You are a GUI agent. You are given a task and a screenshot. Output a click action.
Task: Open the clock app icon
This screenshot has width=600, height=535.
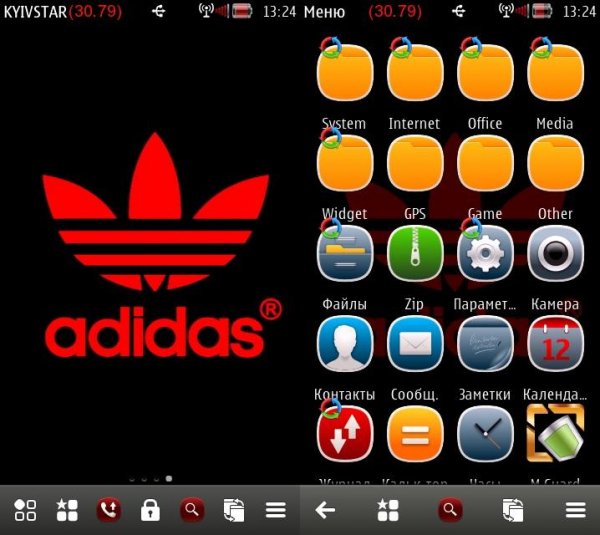485,434
